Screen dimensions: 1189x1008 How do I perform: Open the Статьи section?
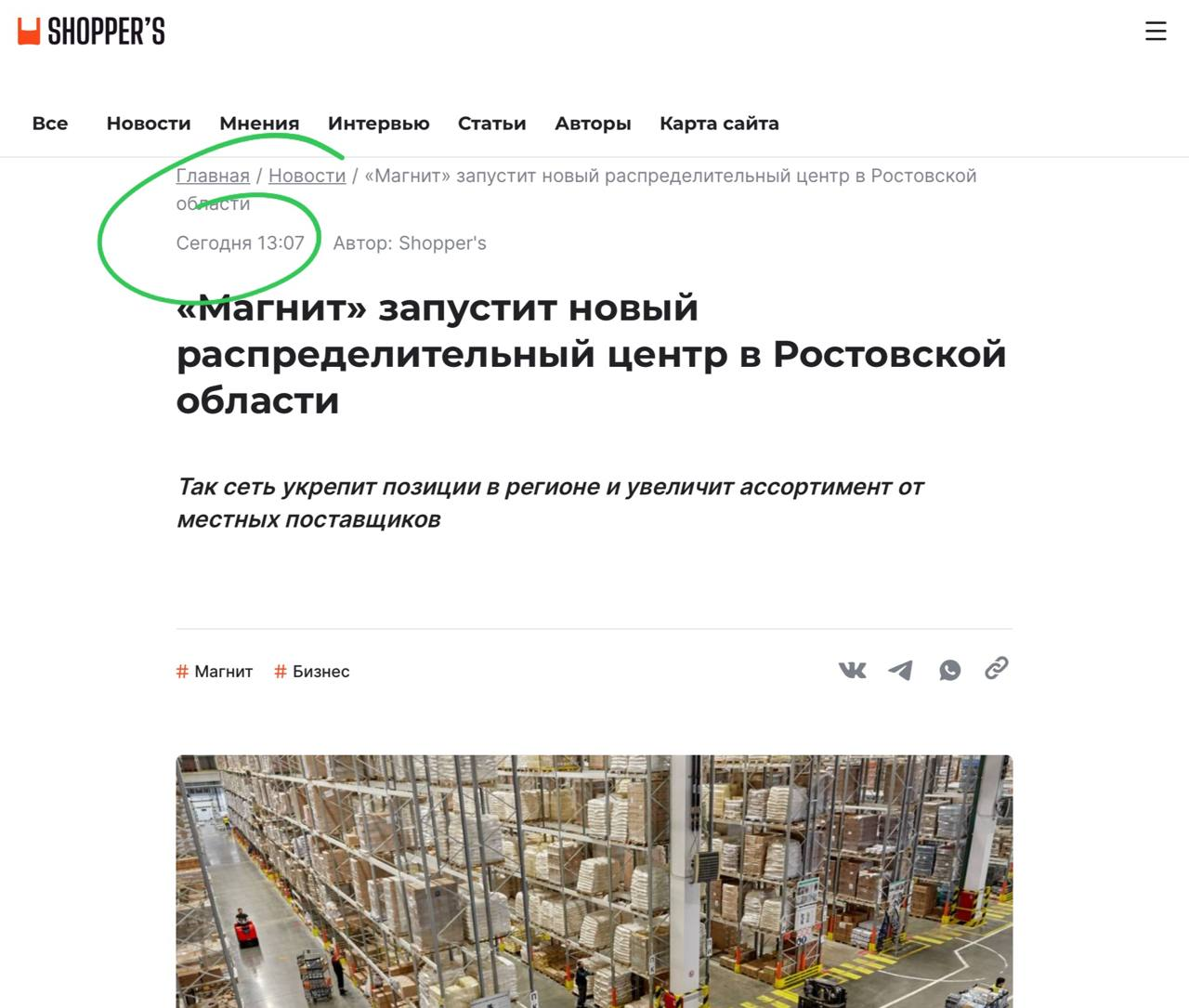[x=492, y=124]
